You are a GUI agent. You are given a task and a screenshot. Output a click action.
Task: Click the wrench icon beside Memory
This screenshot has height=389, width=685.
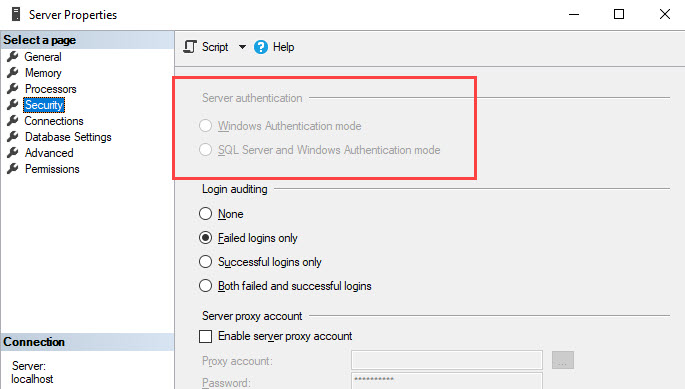pyautogui.click(x=13, y=73)
